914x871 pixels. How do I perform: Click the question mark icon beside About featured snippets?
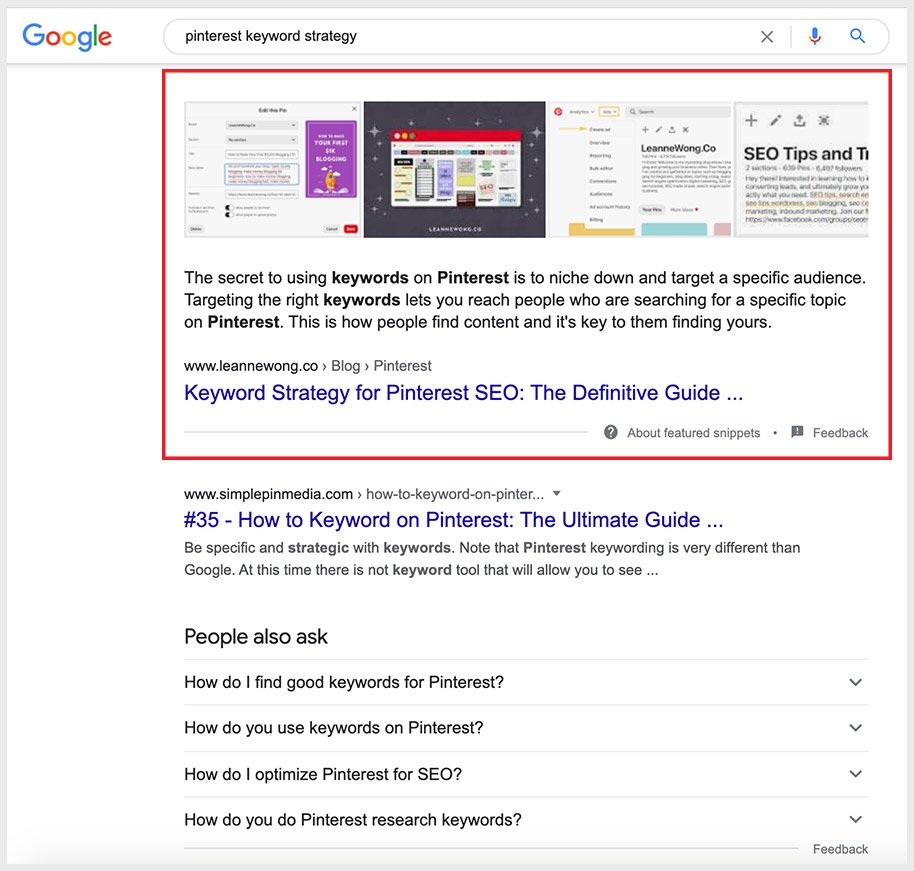pyautogui.click(x=610, y=432)
